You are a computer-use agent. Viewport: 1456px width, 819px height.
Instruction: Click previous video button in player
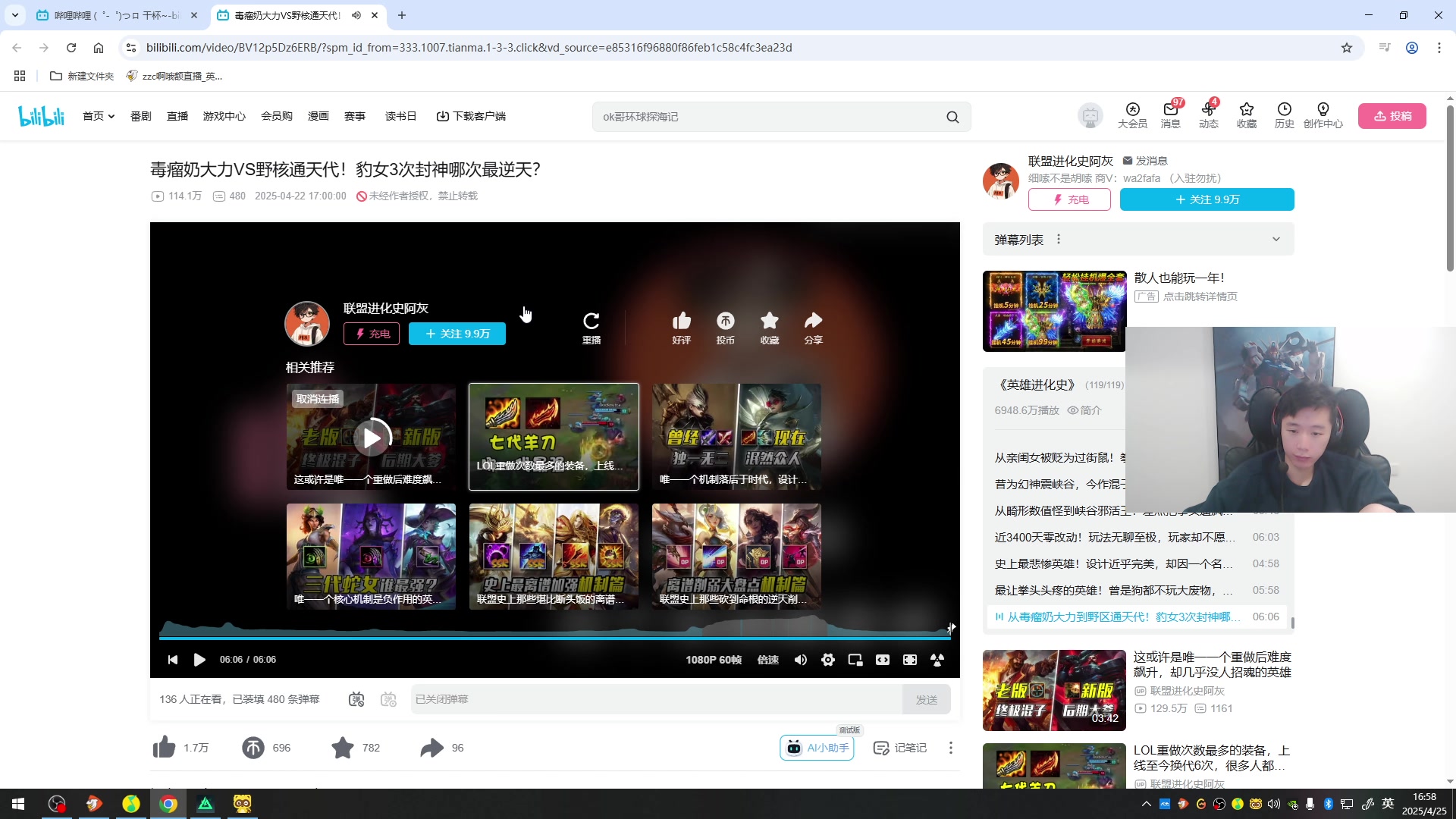coord(173,660)
